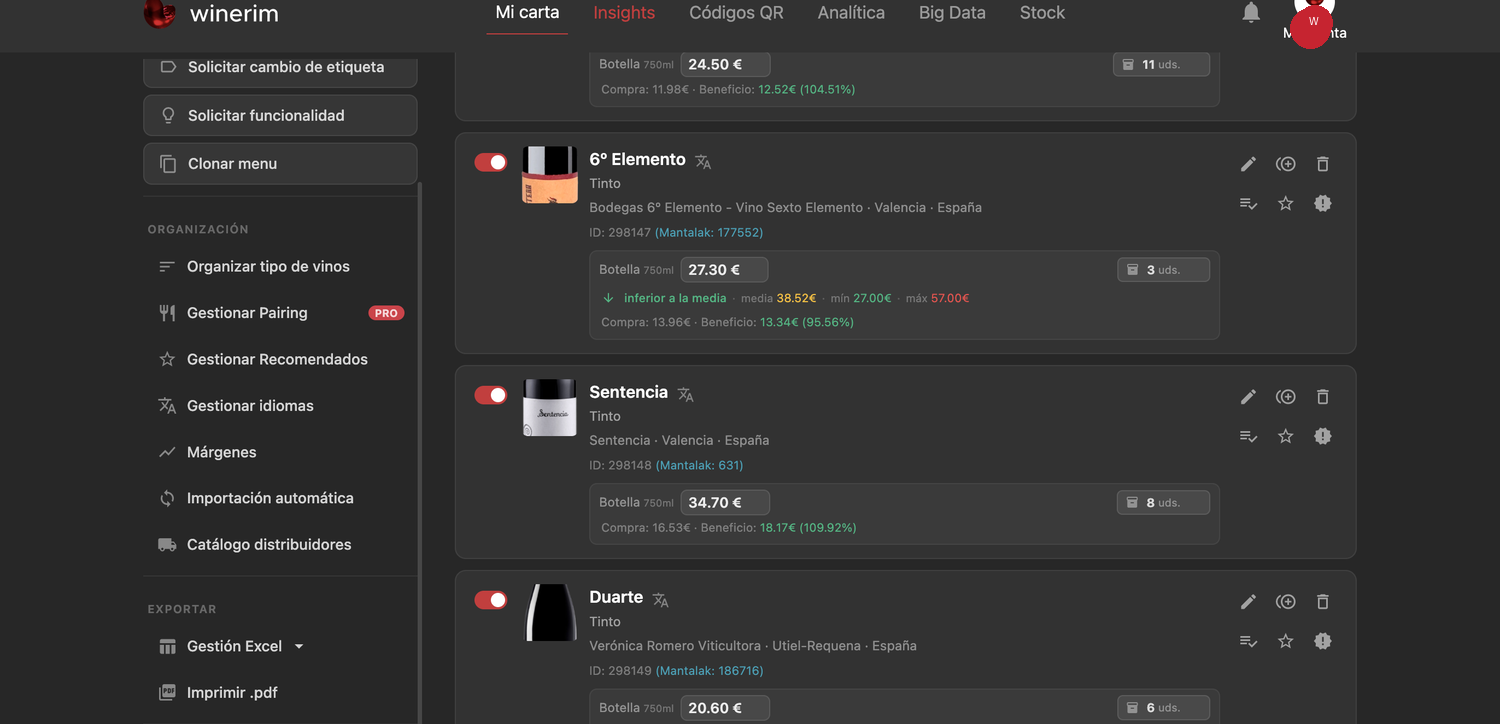The image size is (1500, 724).
Task: Mark Duarte as recommended with star icon
Action: click(1286, 641)
